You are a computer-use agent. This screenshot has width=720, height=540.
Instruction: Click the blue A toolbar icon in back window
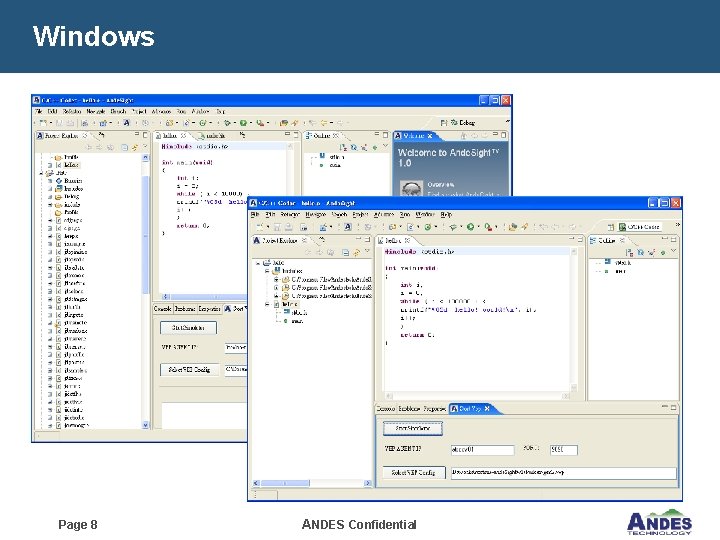pyautogui.click(x=126, y=123)
